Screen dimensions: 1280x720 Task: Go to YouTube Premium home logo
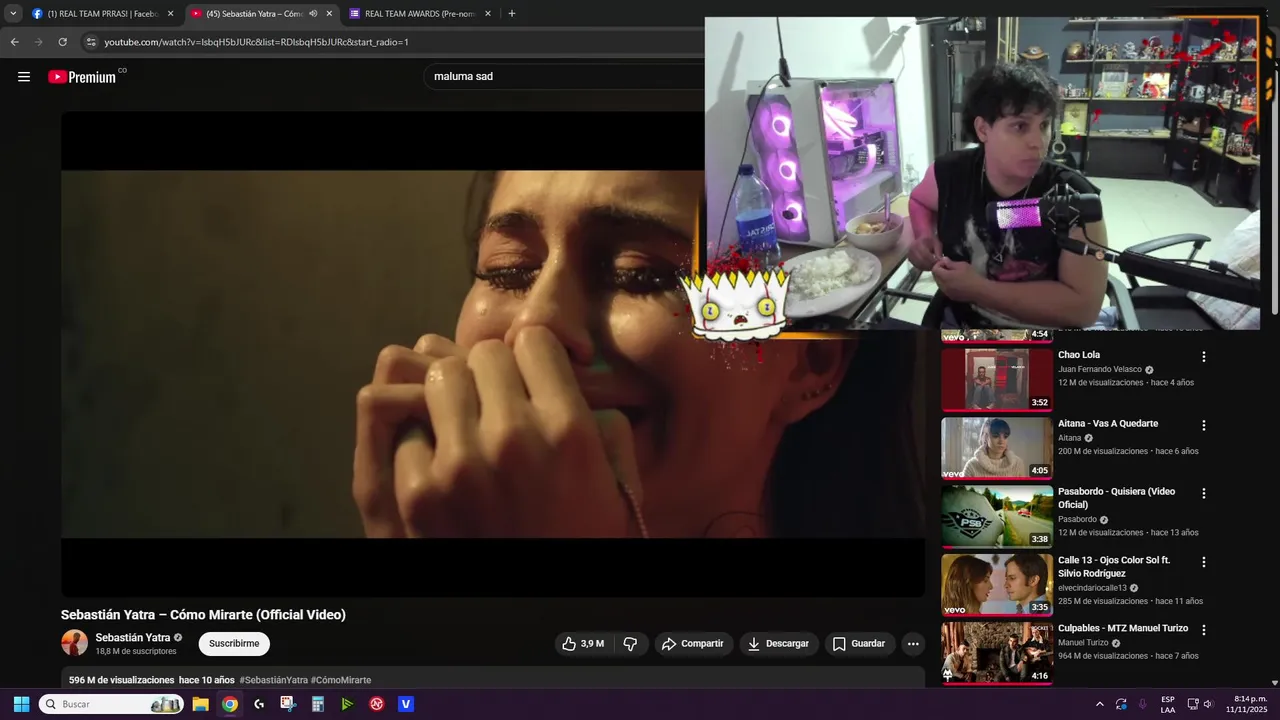click(82, 77)
